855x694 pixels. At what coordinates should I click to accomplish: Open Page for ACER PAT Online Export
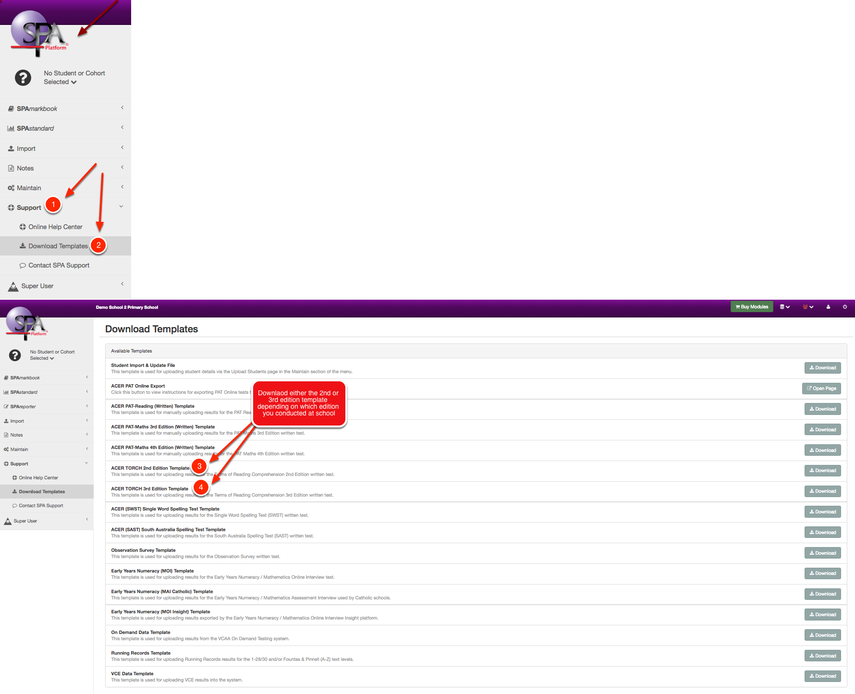(x=820, y=389)
